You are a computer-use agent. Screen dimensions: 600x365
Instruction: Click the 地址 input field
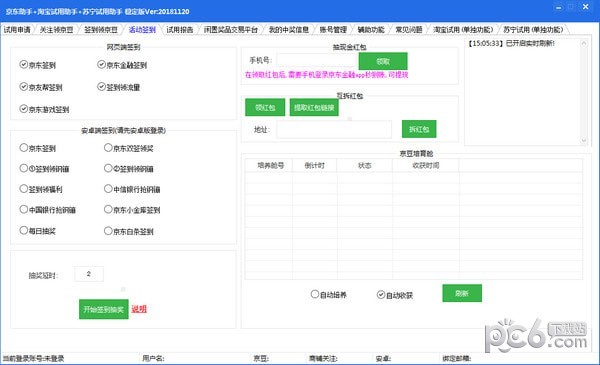coord(334,129)
